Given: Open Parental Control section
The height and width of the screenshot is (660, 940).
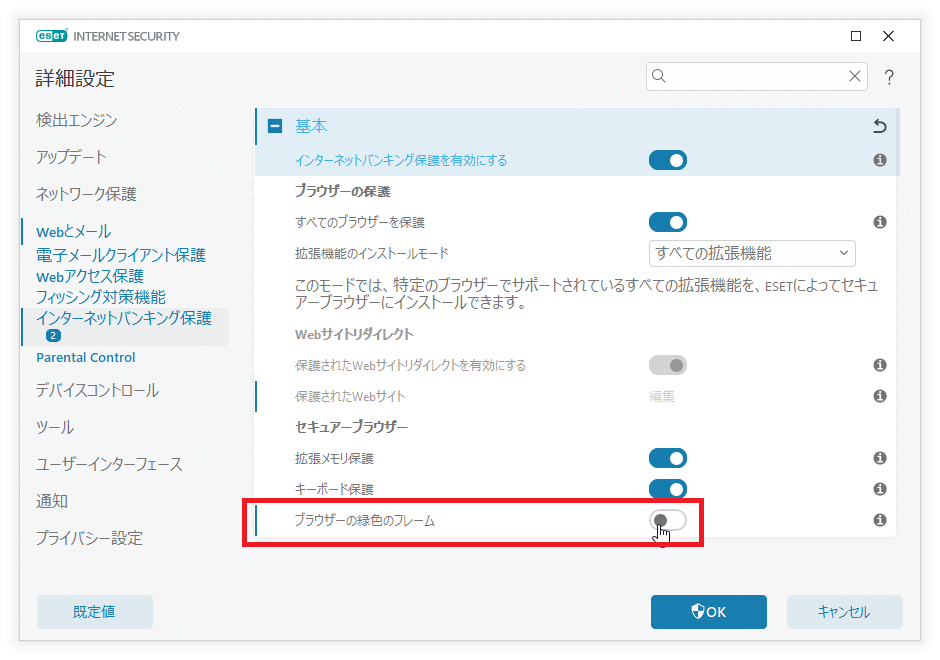Looking at the screenshot, I should [86, 357].
